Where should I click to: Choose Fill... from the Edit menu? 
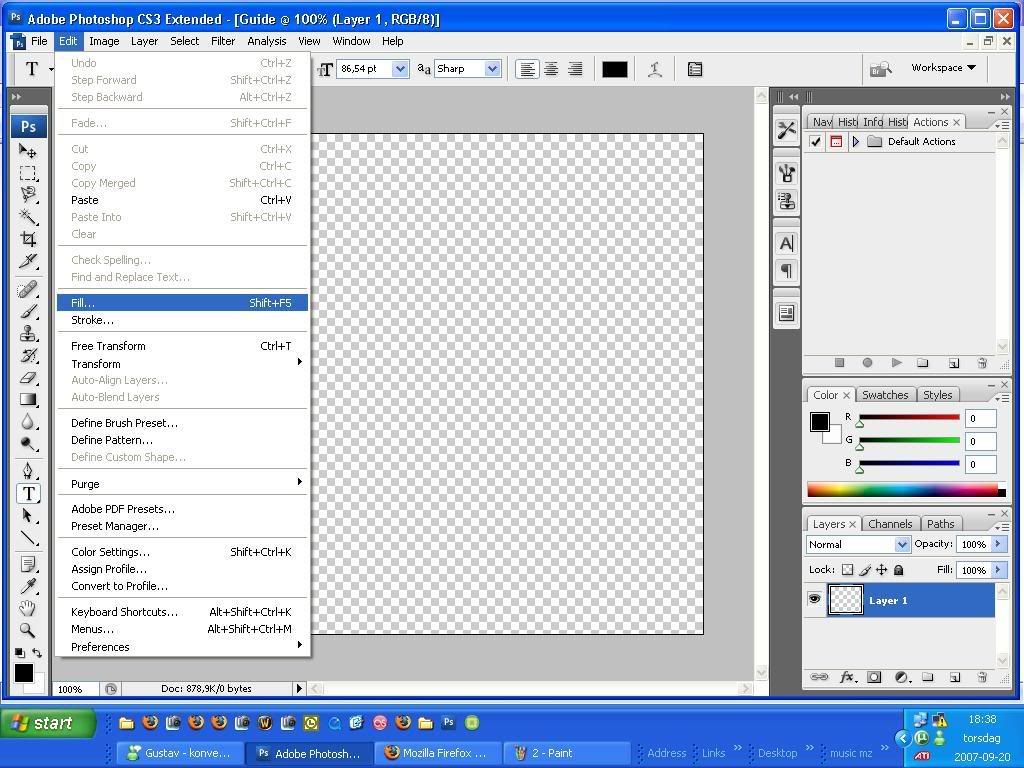coord(182,303)
